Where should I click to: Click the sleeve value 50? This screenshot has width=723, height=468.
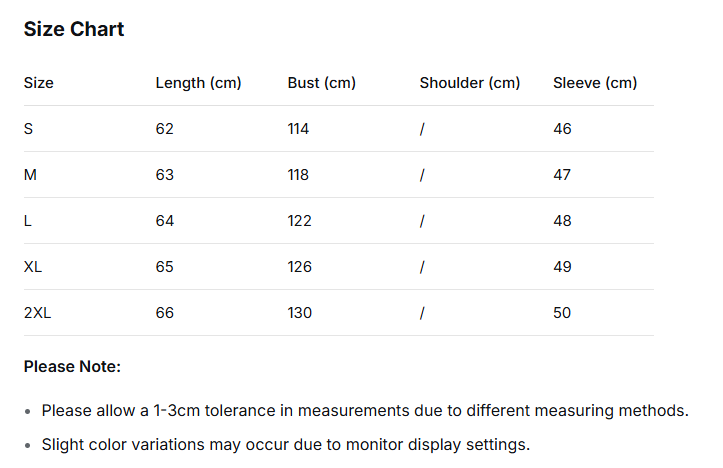[562, 313]
